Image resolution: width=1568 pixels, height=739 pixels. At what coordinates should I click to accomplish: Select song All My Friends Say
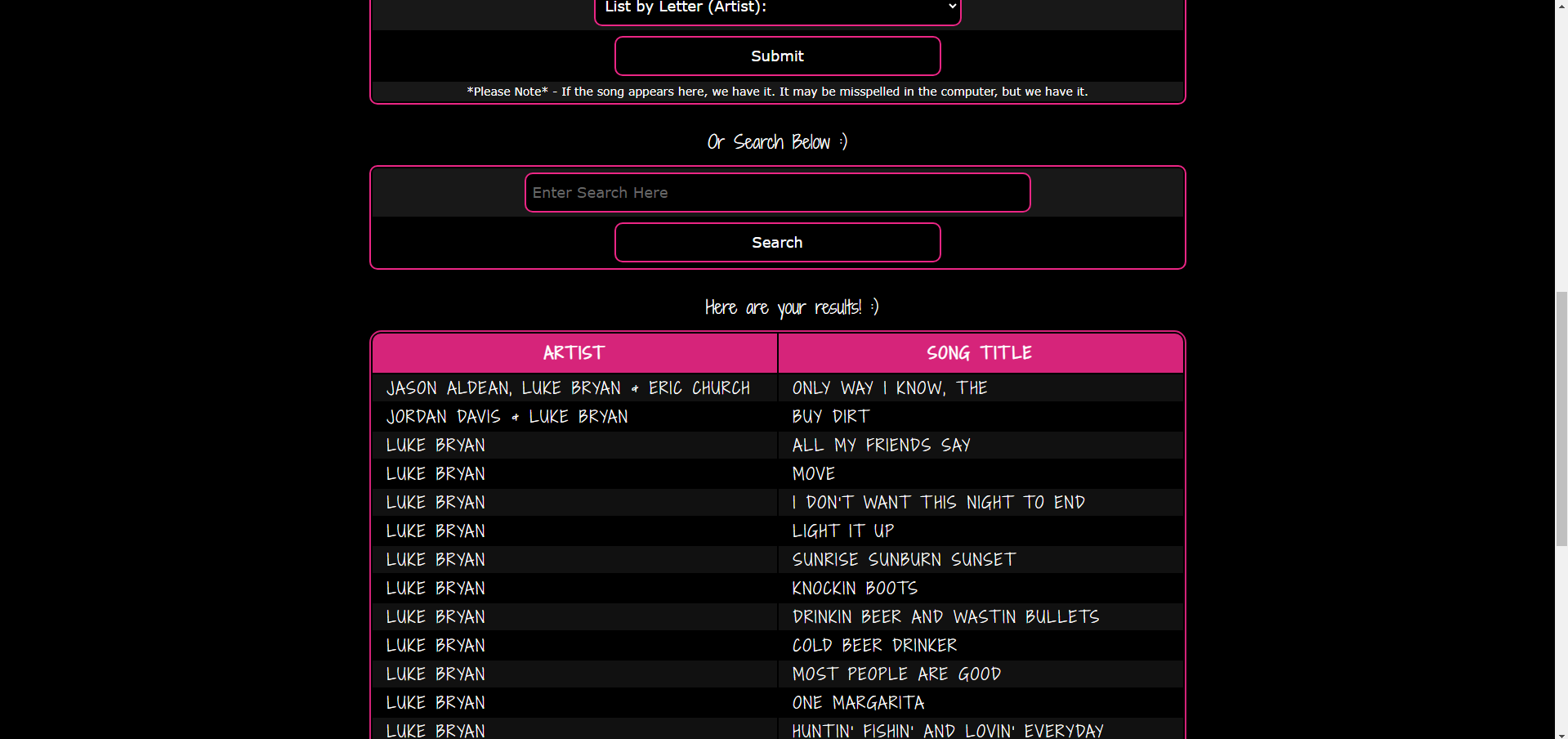tap(881, 446)
